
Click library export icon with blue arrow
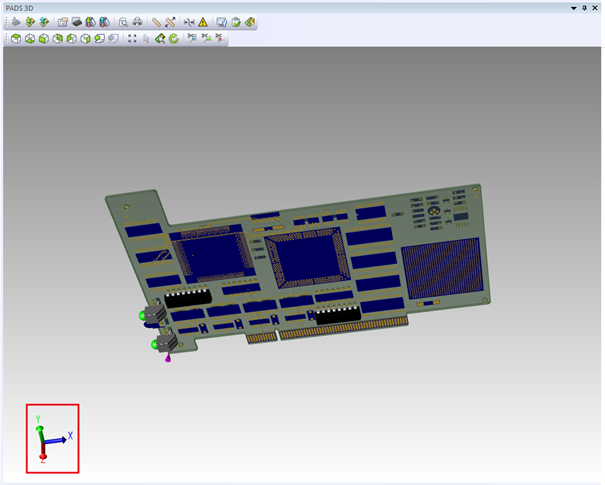pos(104,22)
